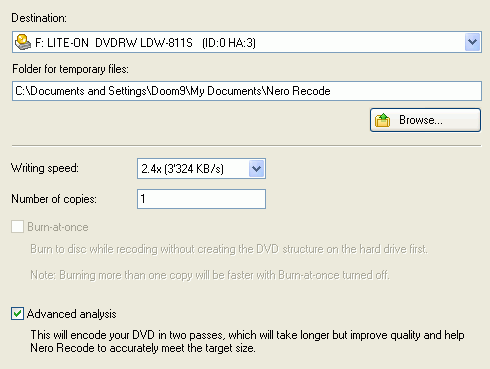Click the 'Writing speed:' label

point(45,168)
